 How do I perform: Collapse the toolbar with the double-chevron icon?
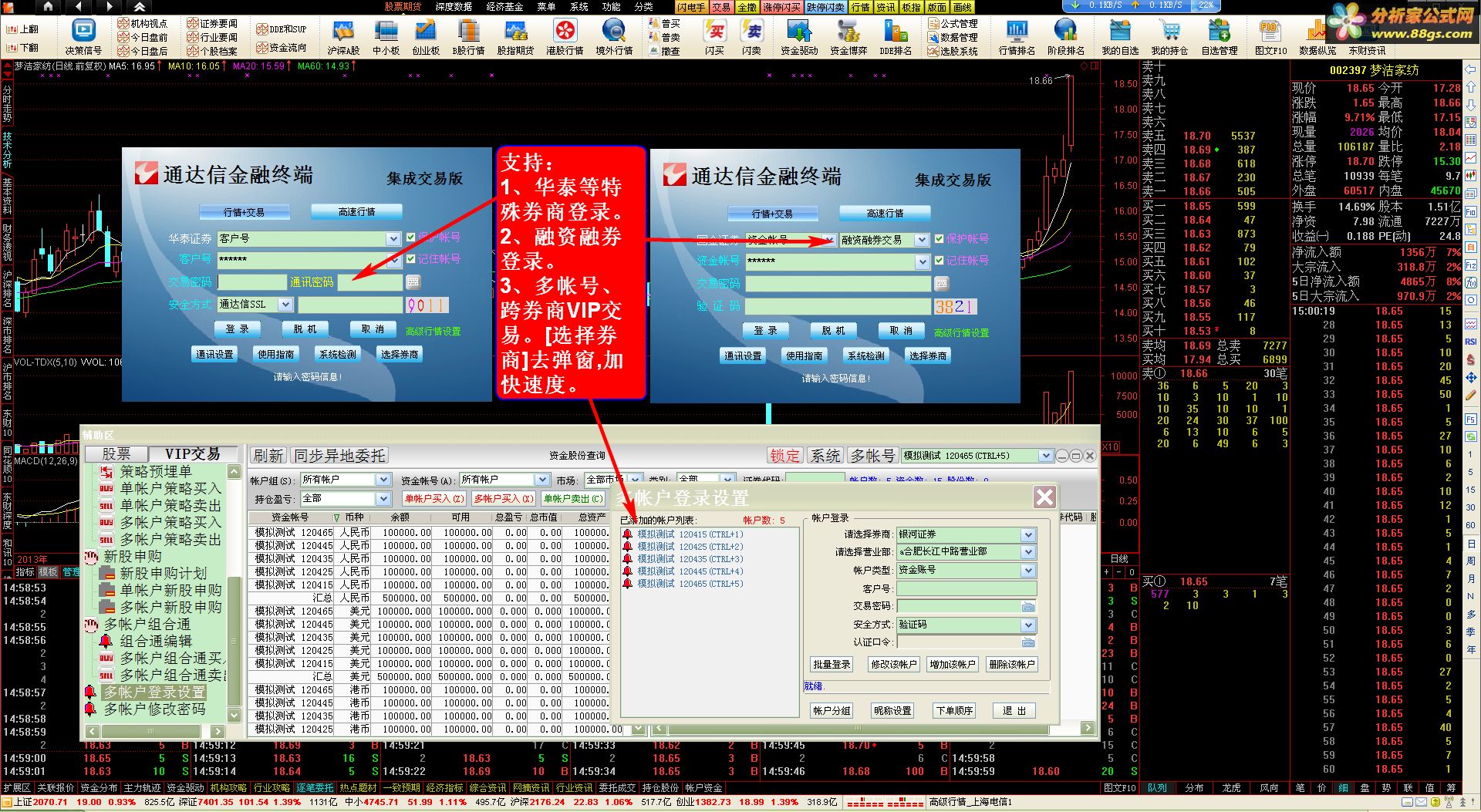tap(140, 6)
